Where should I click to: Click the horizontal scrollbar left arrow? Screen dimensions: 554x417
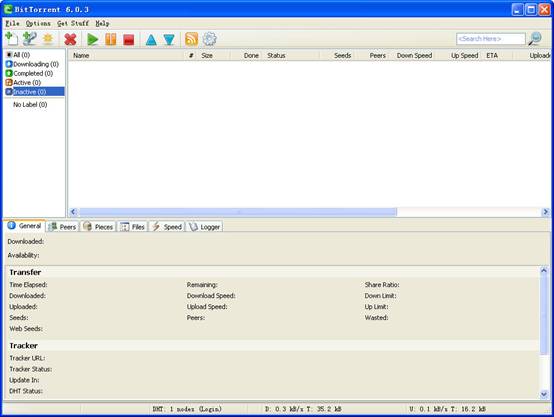[x=73, y=212]
